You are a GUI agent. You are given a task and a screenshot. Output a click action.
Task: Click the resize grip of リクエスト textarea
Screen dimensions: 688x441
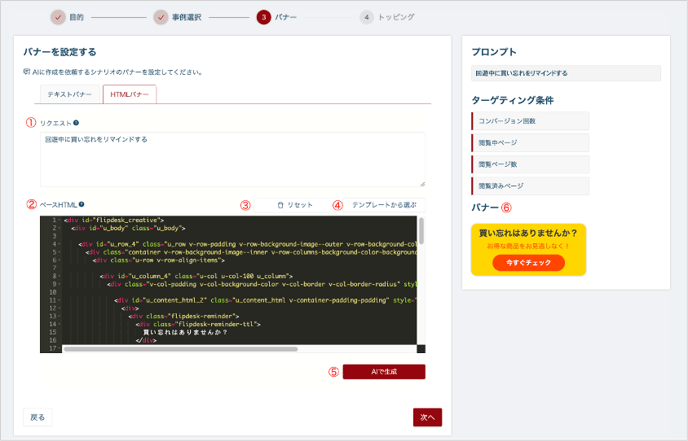tap(422, 183)
